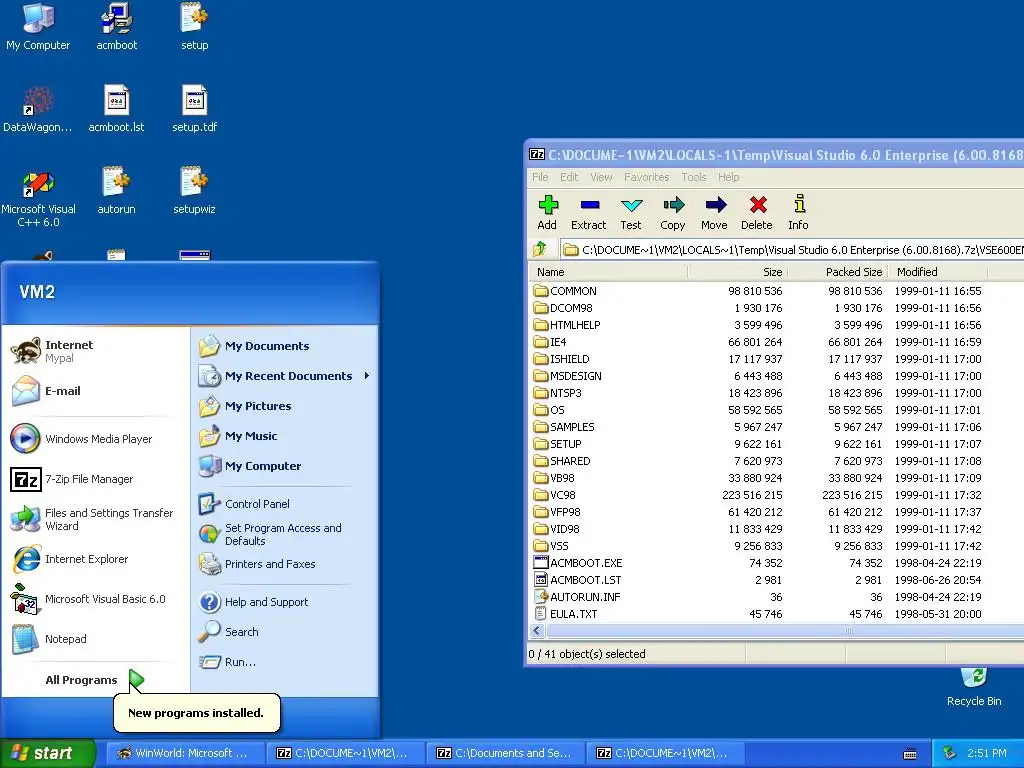Open Search from Start menu

285,632
